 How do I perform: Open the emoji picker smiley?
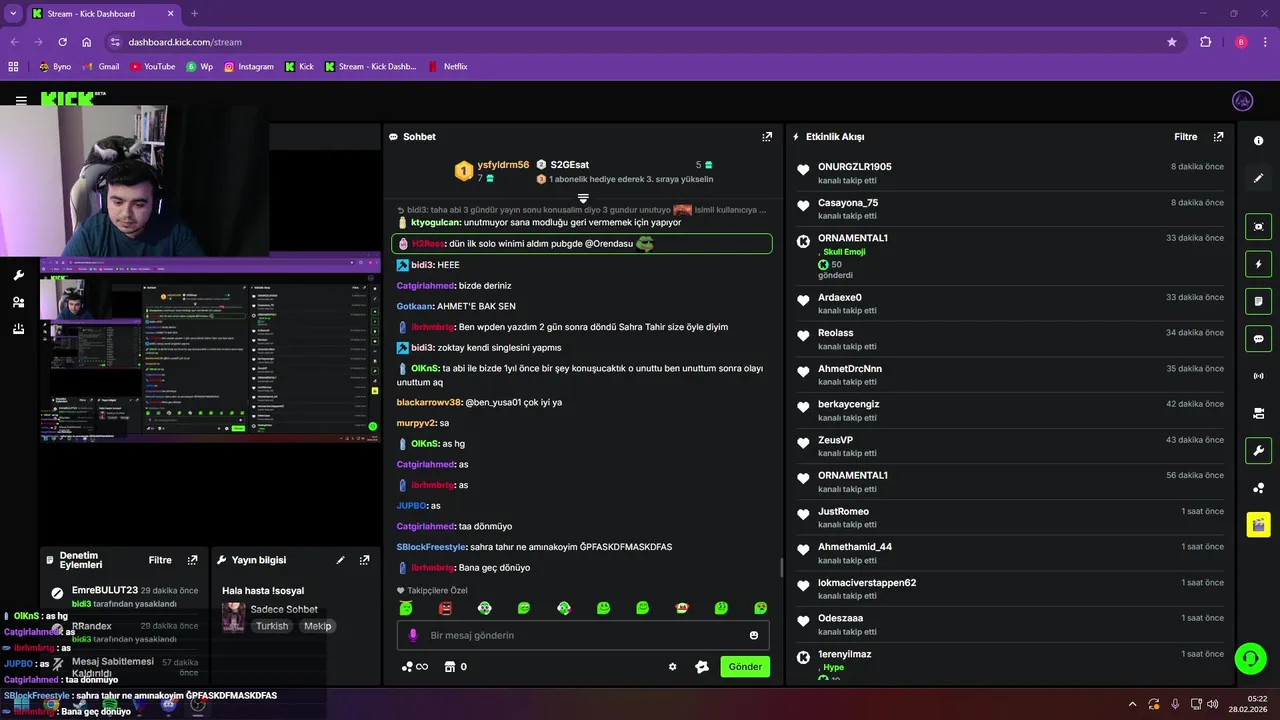pos(754,635)
